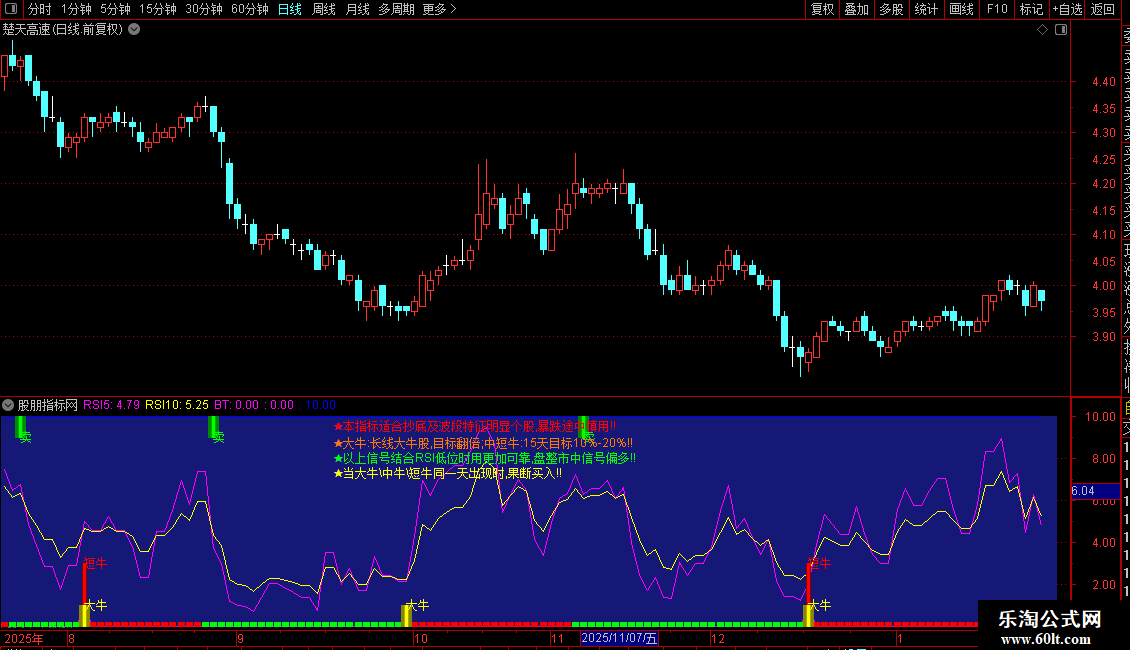This screenshot has width=1130, height=650.
Task: Click the green note starting ★以上信号结合RSI
Action: (484, 458)
